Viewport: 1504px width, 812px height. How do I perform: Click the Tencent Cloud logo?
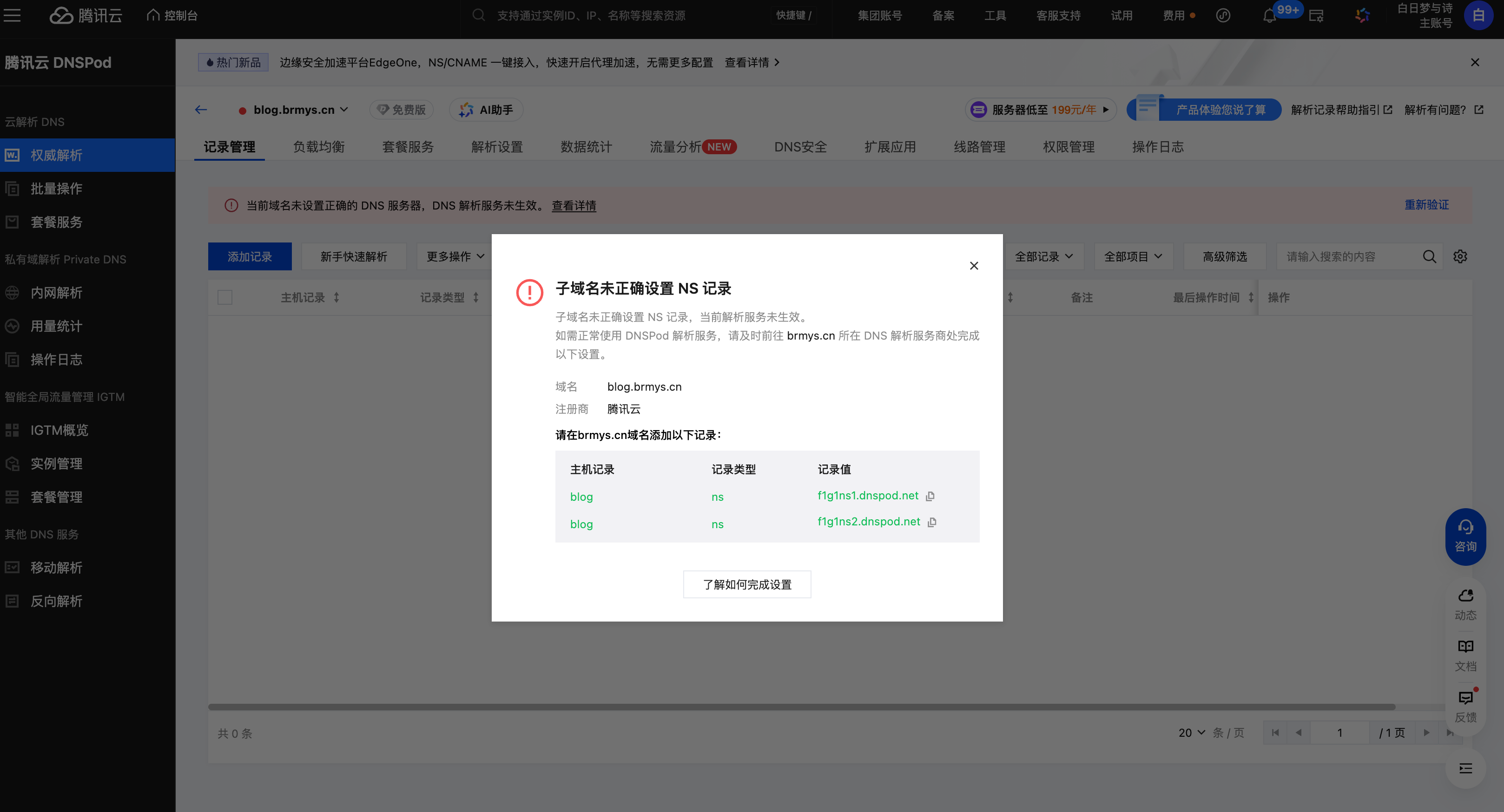[x=86, y=15]
